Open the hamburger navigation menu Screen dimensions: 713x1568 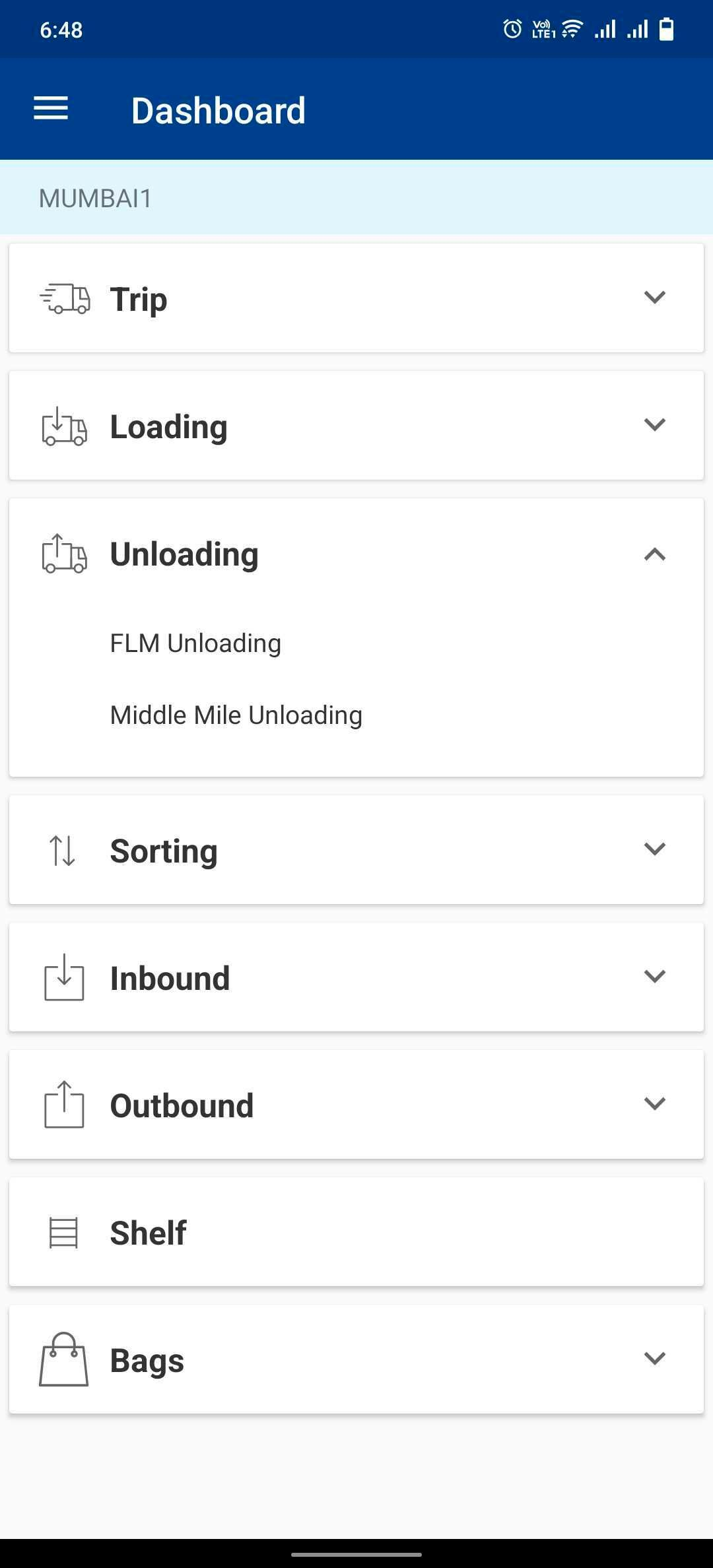pos(51,109)
